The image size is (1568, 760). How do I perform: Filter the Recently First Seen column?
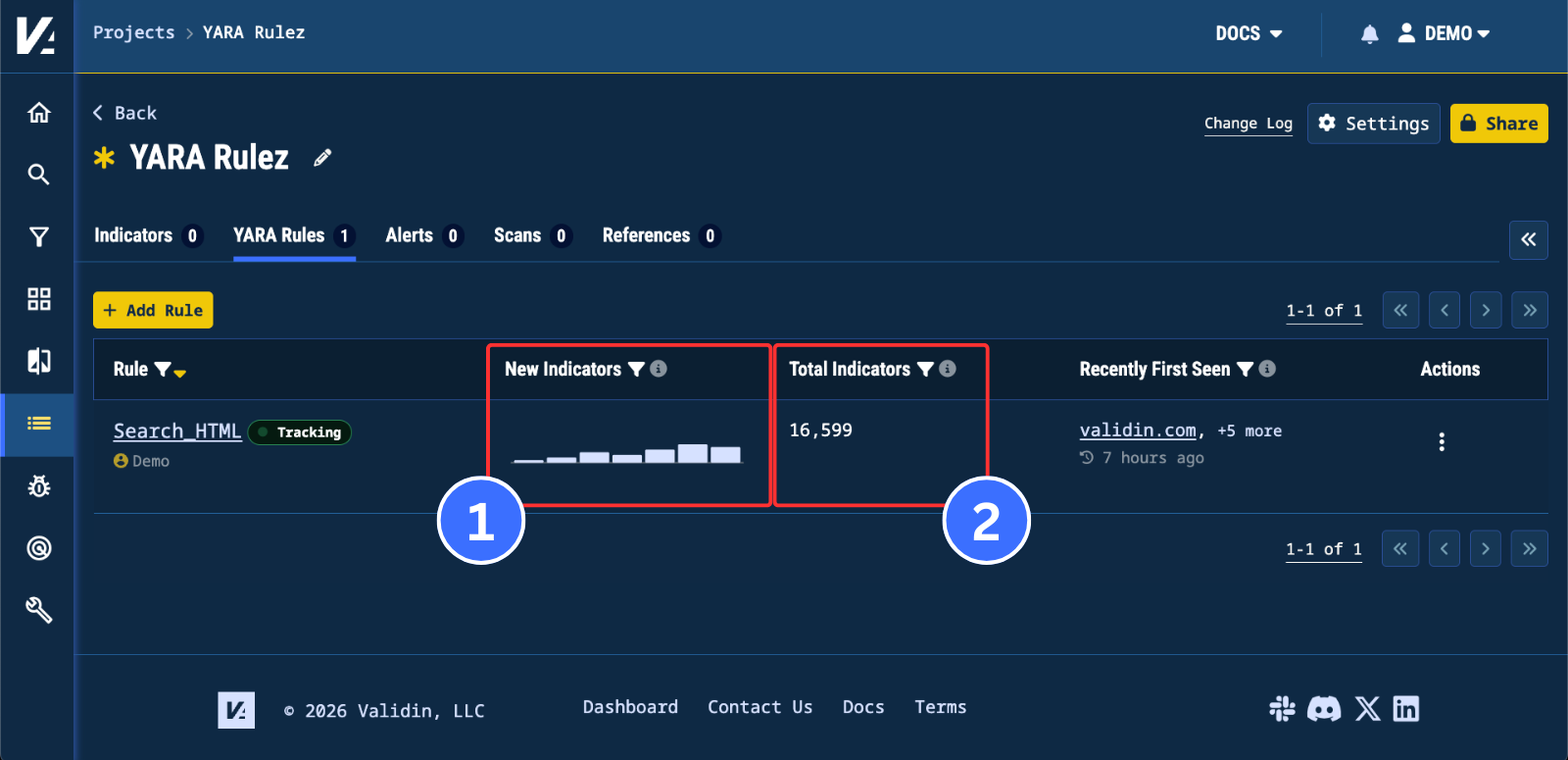point(1246,369)
